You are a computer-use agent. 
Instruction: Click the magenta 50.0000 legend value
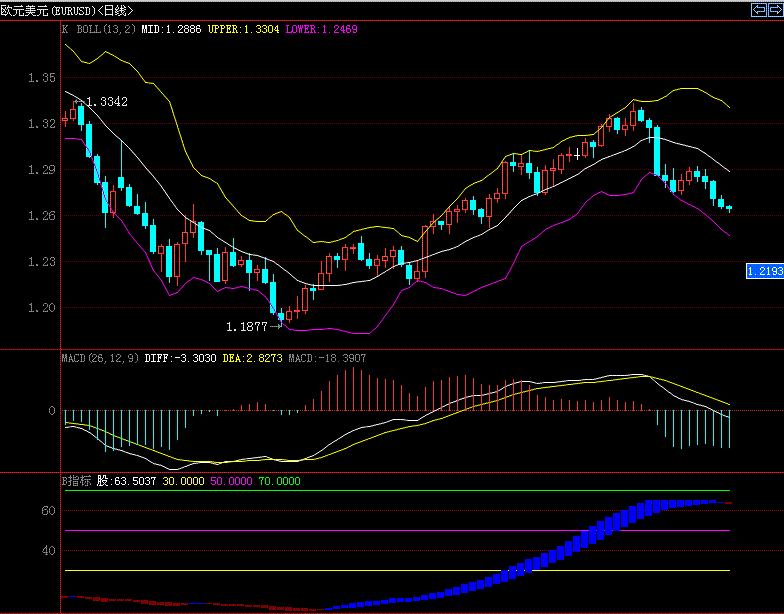click(231, 481)
